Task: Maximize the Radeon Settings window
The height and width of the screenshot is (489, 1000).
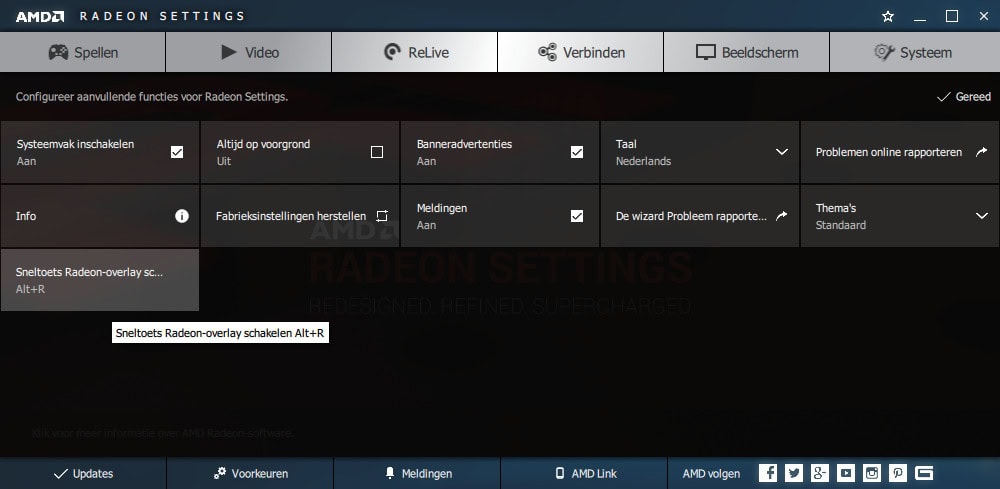Action: point(952,17)
